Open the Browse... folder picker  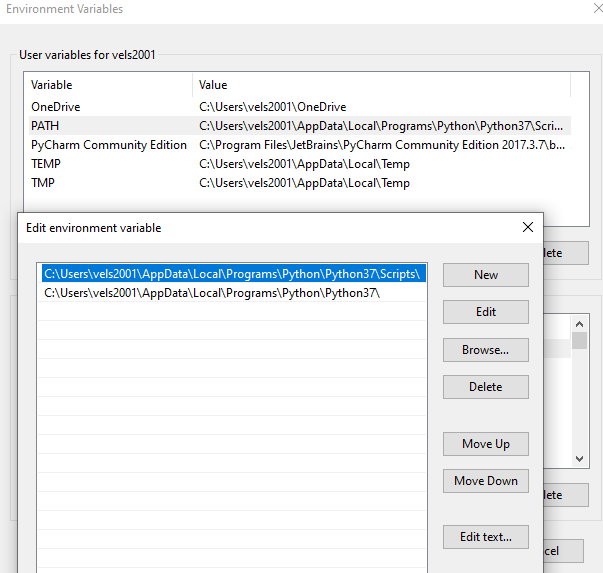pos(486,350)
